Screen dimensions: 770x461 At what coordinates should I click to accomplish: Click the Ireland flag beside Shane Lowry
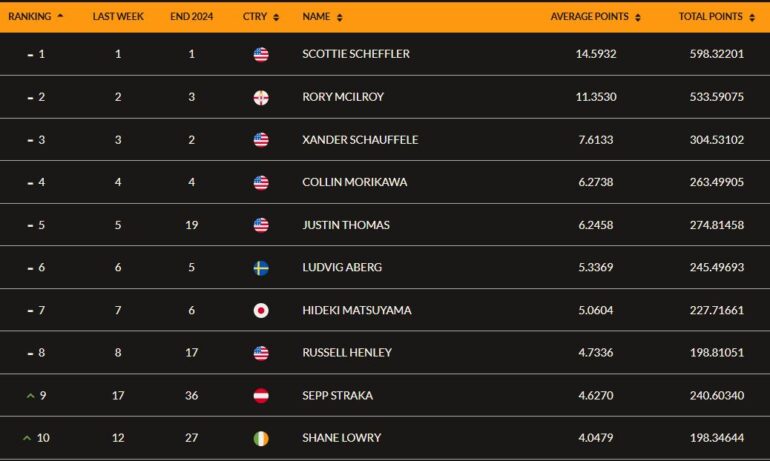pyautogui.click(x=261, y=438)
